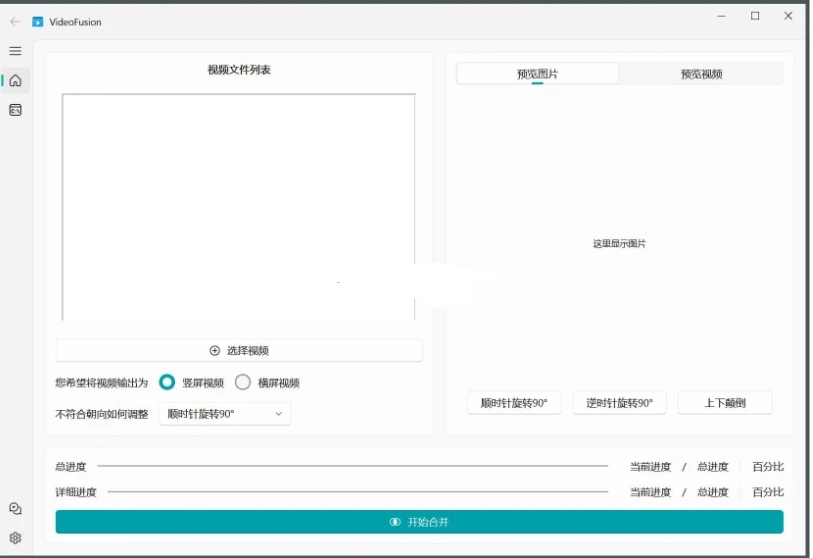813x558 pixels.
Task: Switch to the 预览图片 tab
Action: [537, 74]
